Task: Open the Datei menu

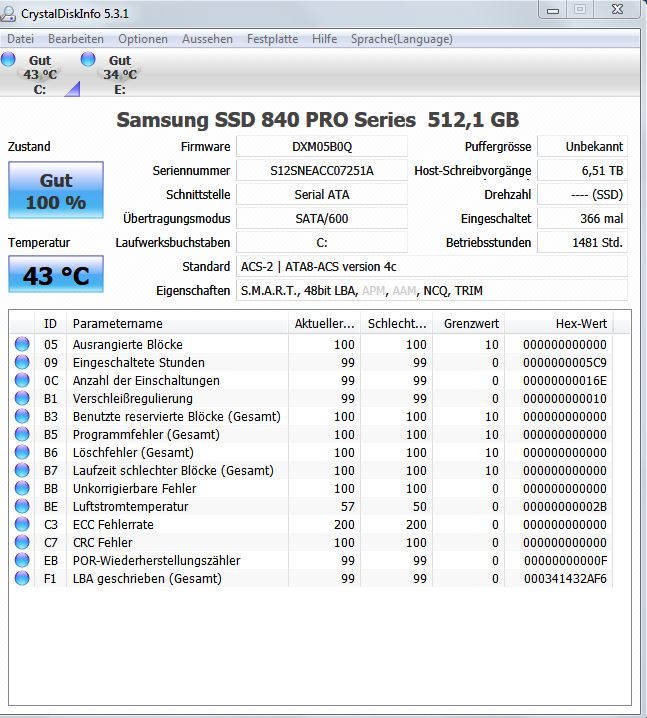Action: (21, 39)
